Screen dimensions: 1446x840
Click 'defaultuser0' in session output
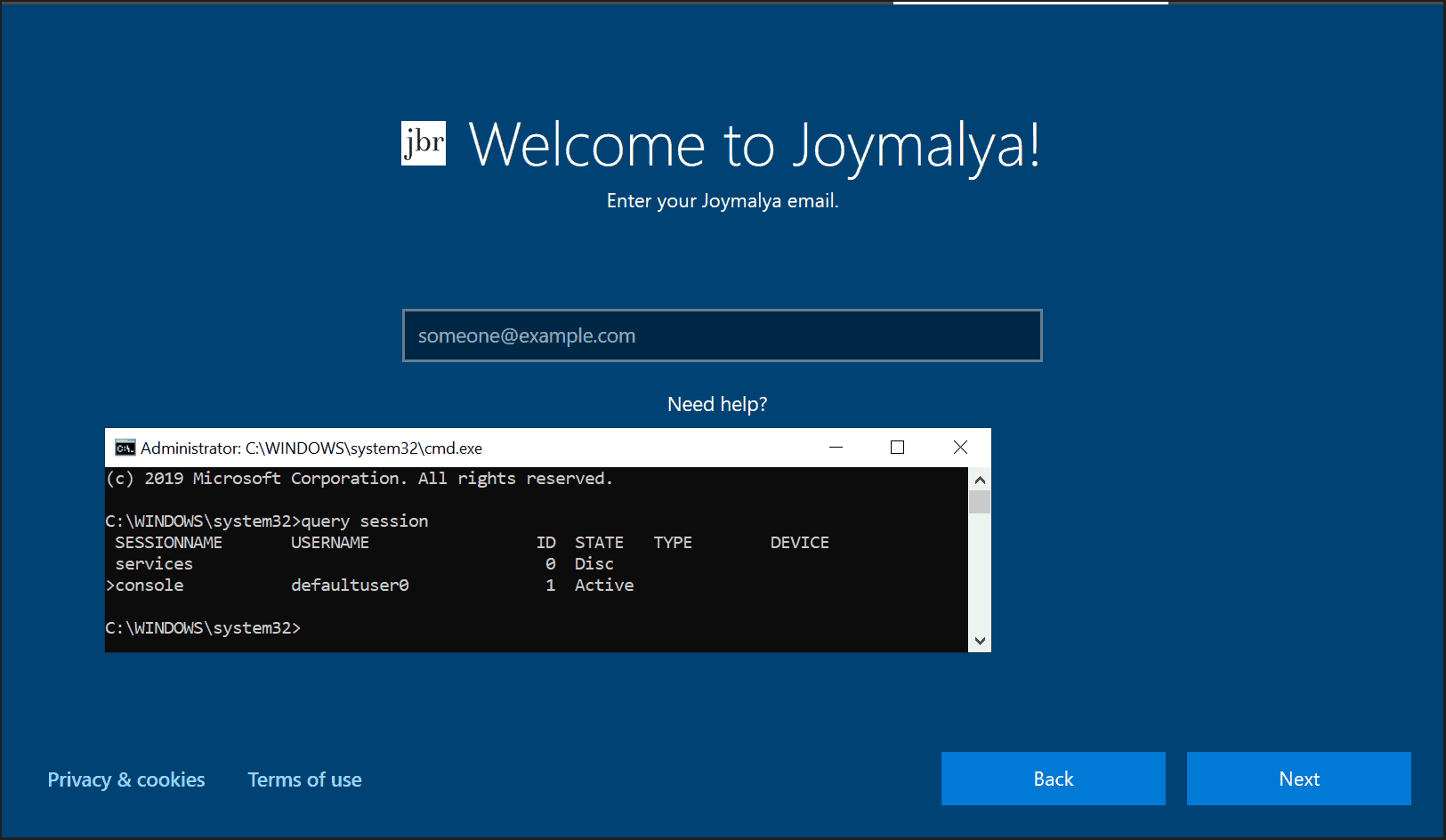pos(350,586)
